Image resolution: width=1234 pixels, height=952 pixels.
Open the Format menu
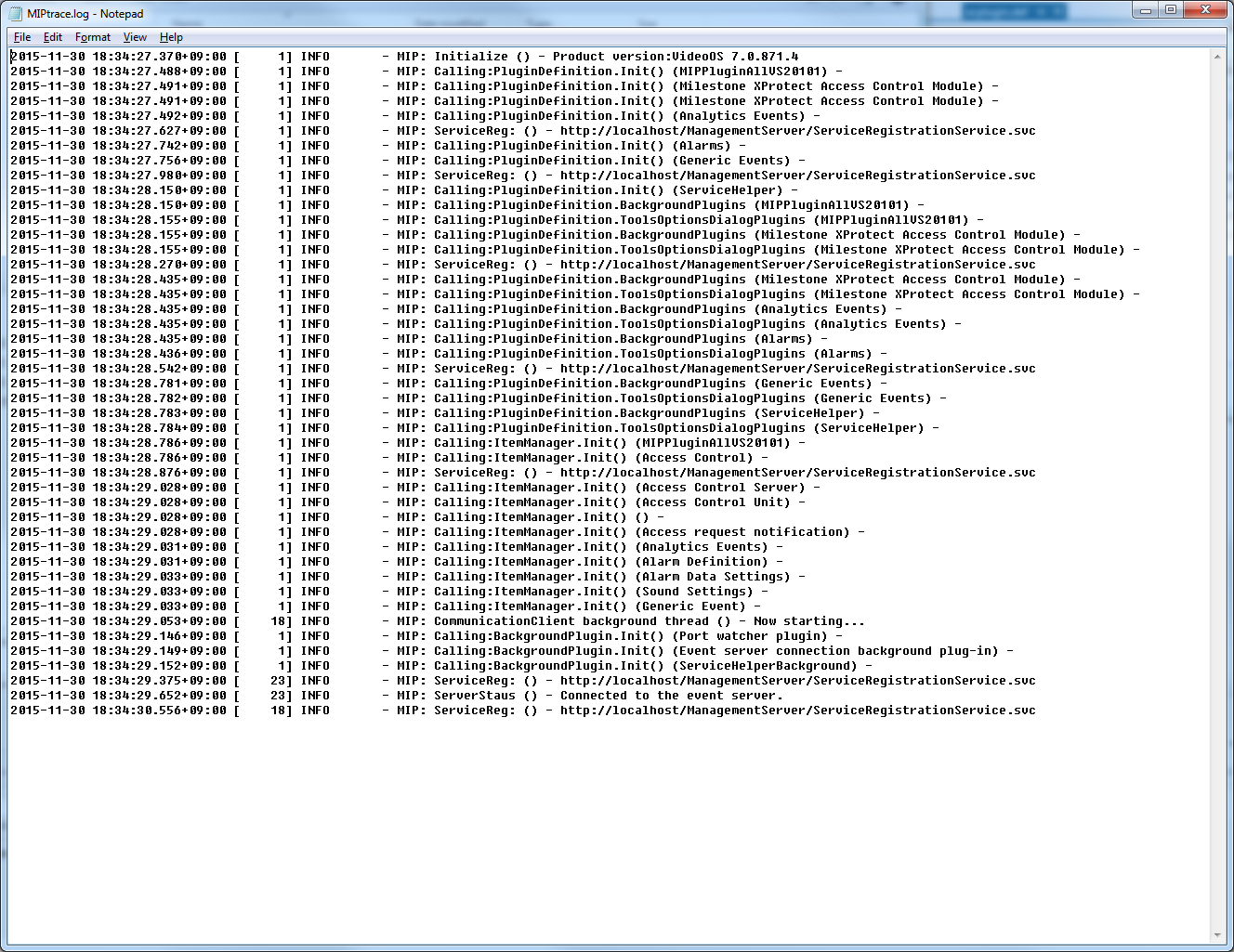coord(93,37)
